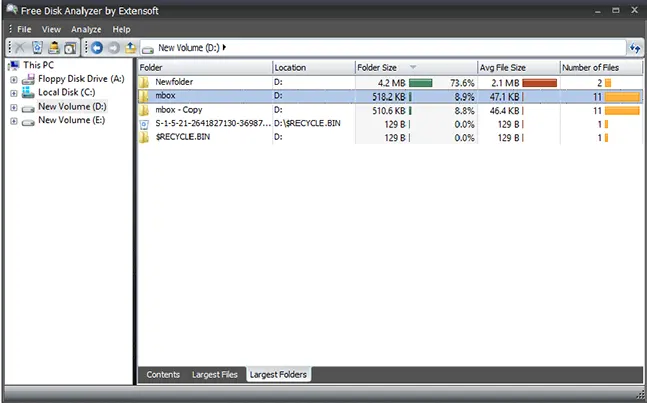Image resolution: width=647 pixels, height=403 pixels.
Task: Select the S-1-5-21-2641827130 entry
Action: [x=213, y=123]
